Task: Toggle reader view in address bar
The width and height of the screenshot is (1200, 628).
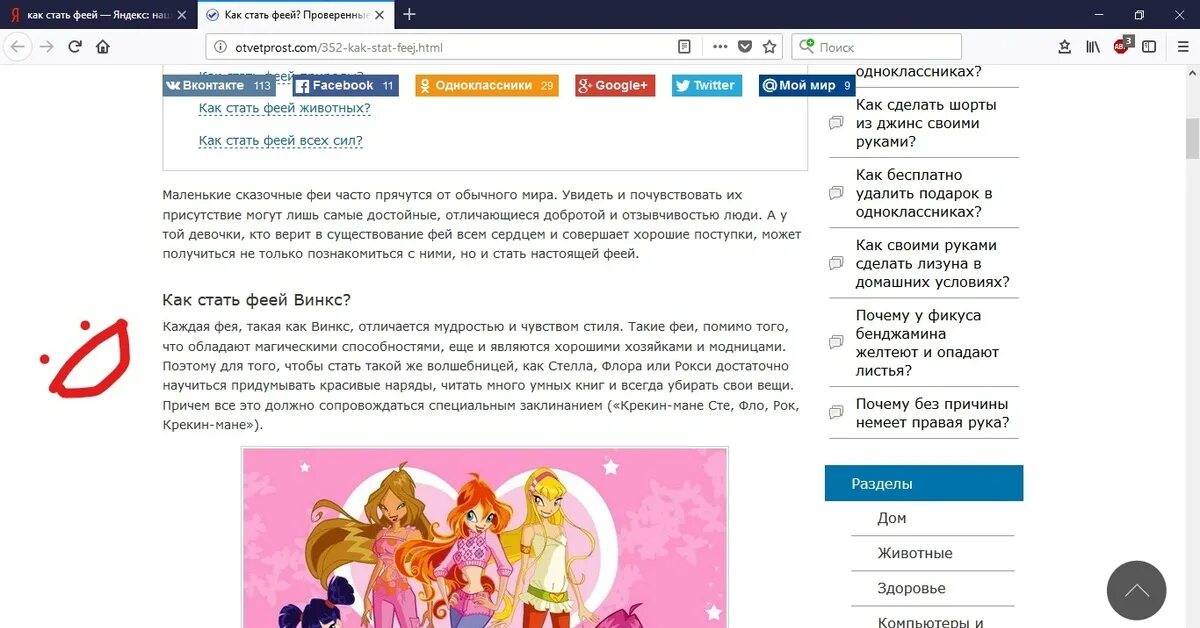Action: 685,47
